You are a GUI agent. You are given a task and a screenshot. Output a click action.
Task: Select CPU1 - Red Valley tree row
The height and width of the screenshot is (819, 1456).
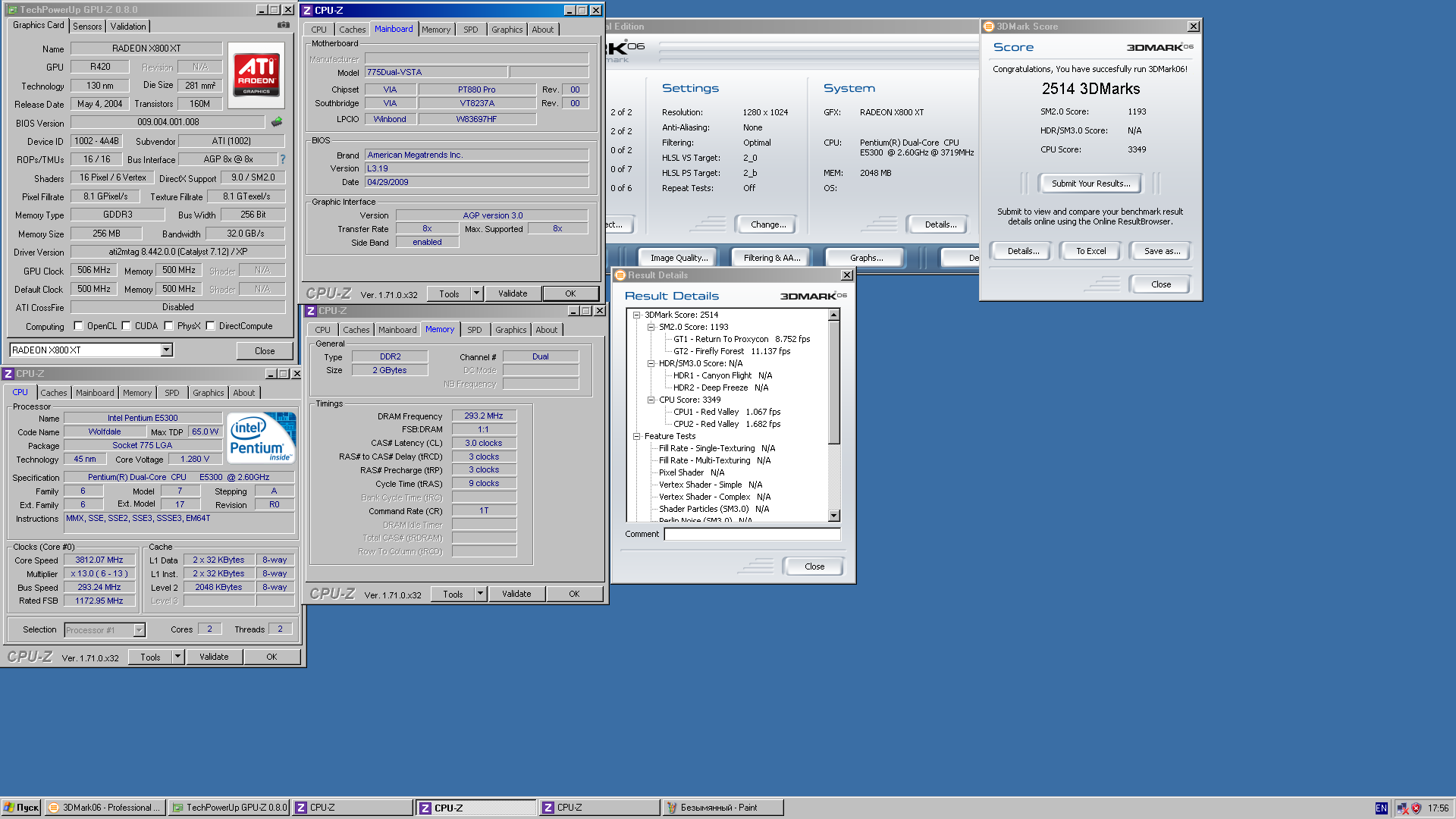[726, 412]
